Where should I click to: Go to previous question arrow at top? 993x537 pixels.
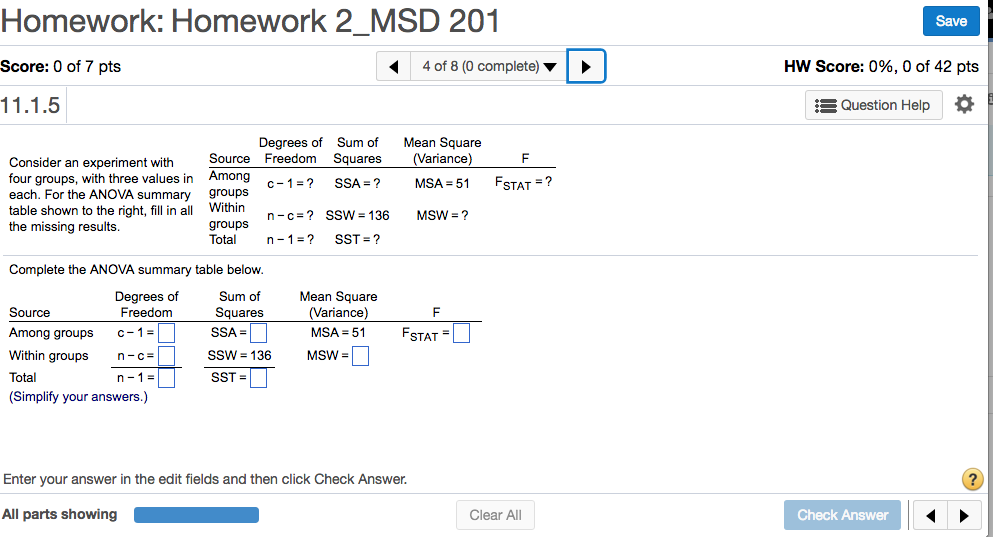394,67
